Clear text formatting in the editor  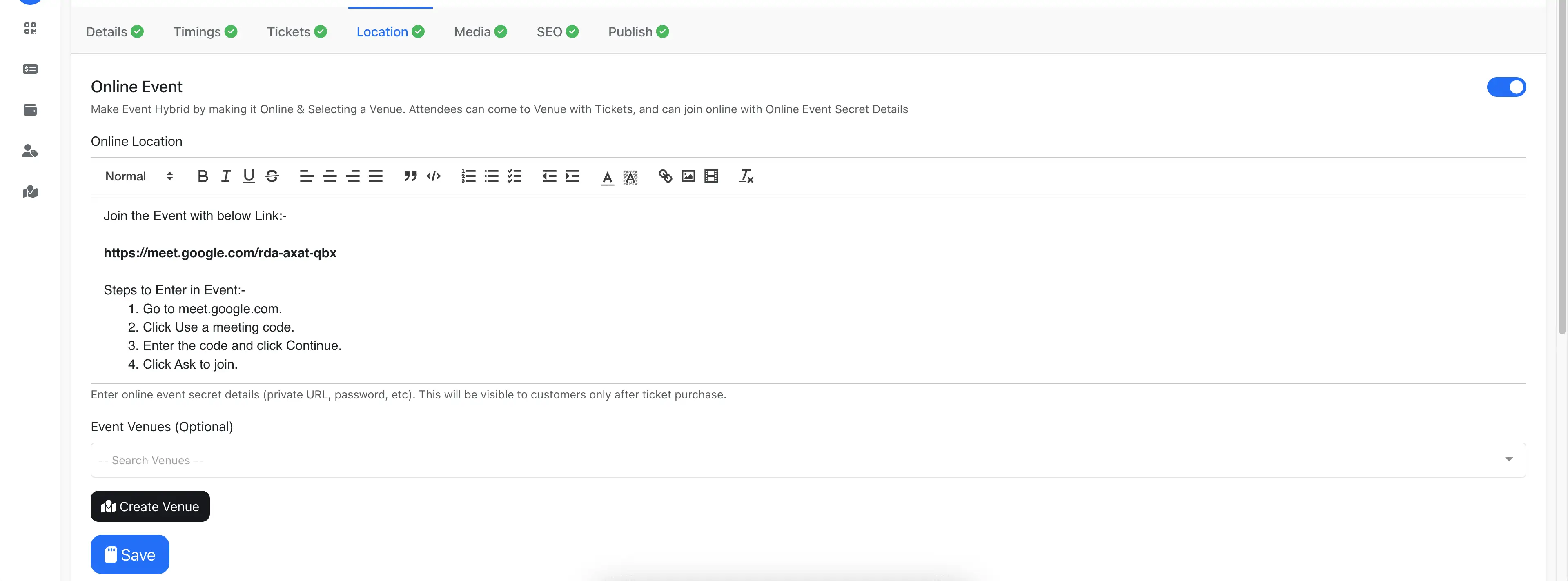click(x=746, y=176)
